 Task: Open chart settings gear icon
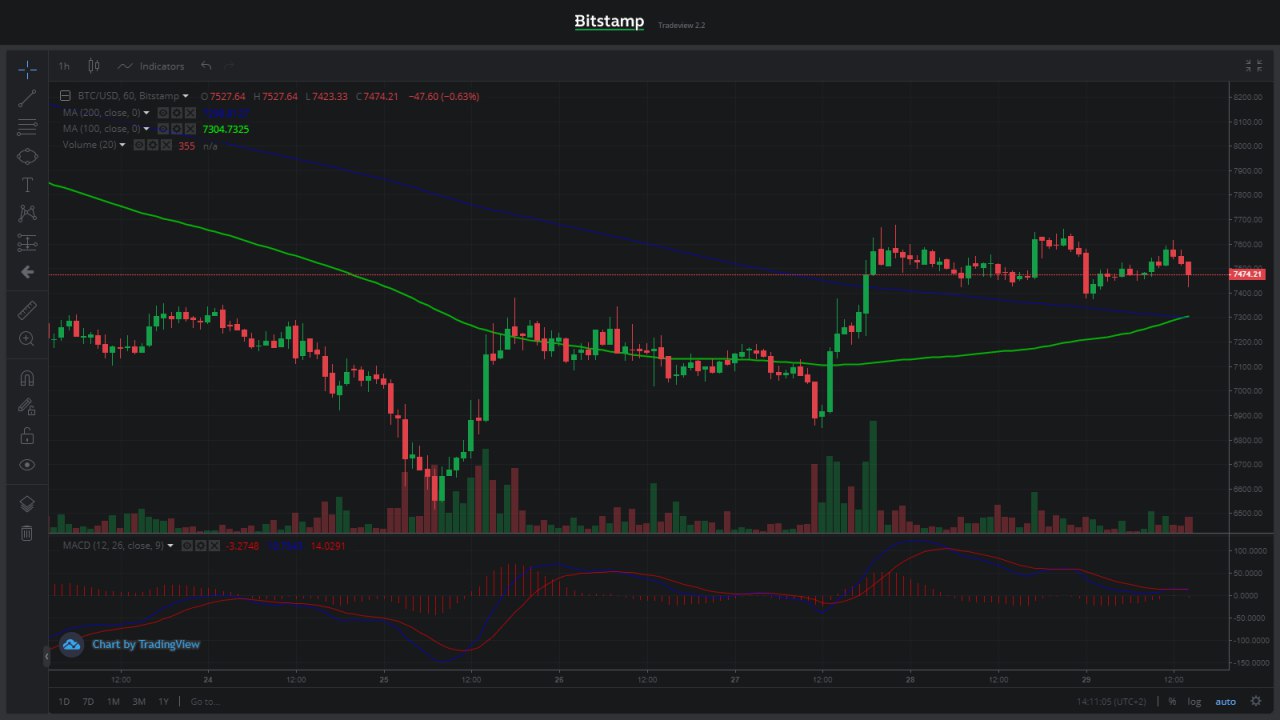1256,701
